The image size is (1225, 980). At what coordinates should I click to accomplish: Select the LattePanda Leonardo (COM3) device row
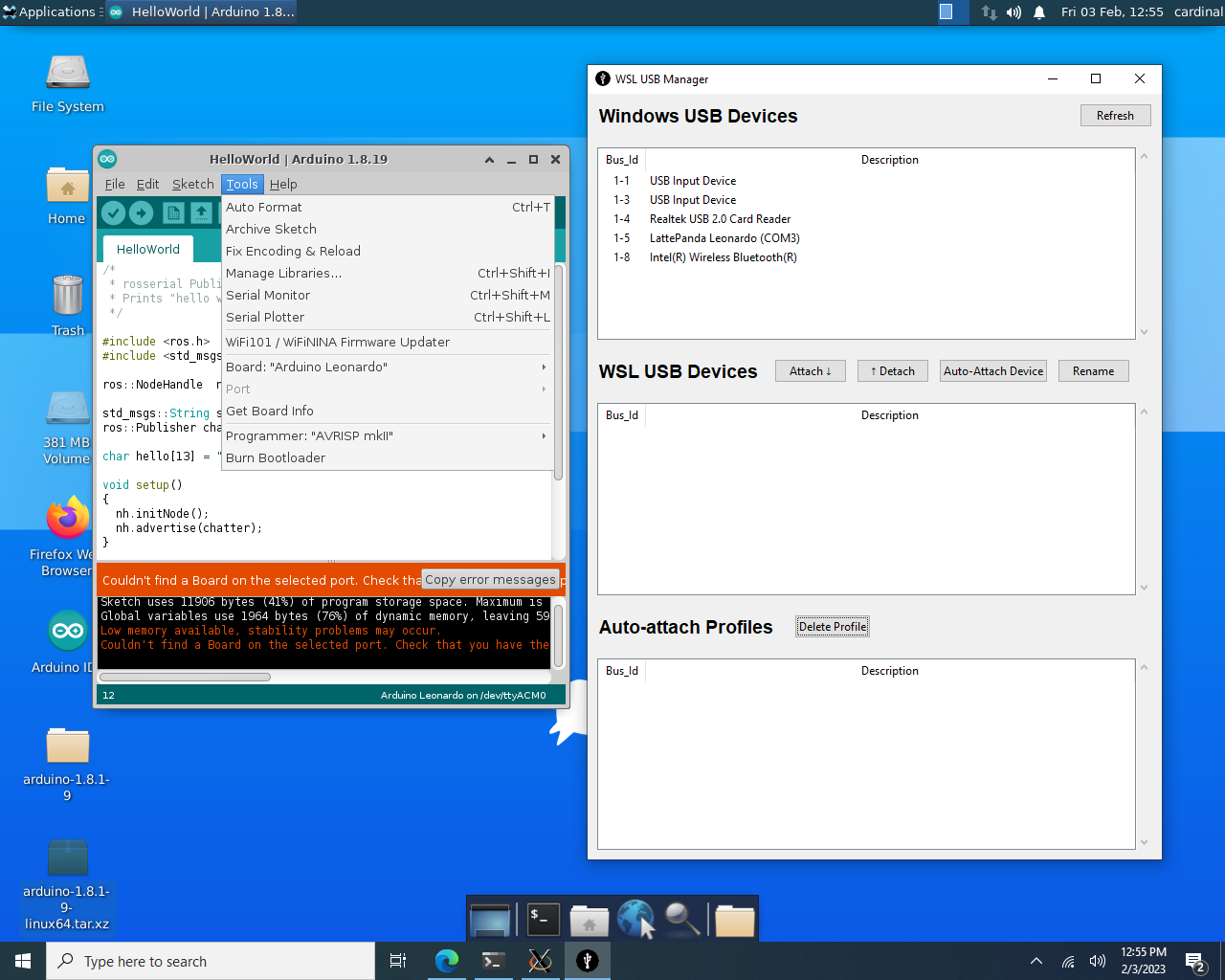click(724, 238)
